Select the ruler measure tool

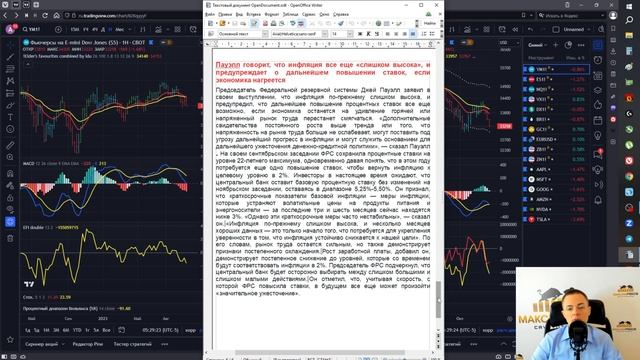10,145
